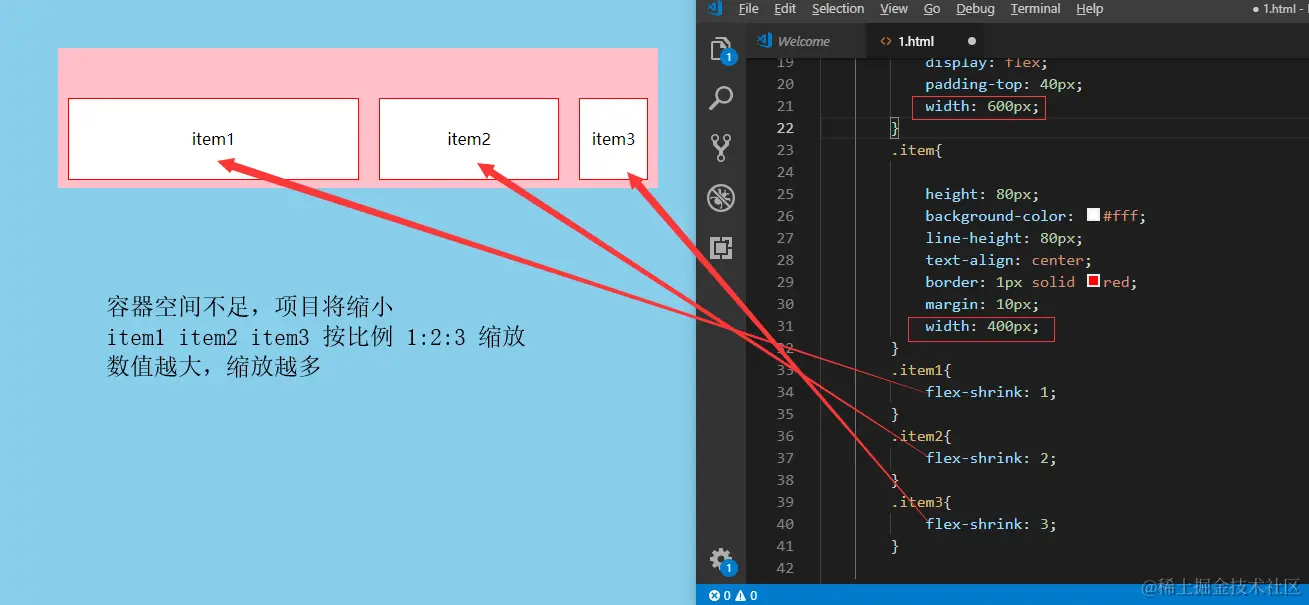This screenshot has height=605, width=1309.
Task: Open the Source Control view icon
Action: point(720,148)
